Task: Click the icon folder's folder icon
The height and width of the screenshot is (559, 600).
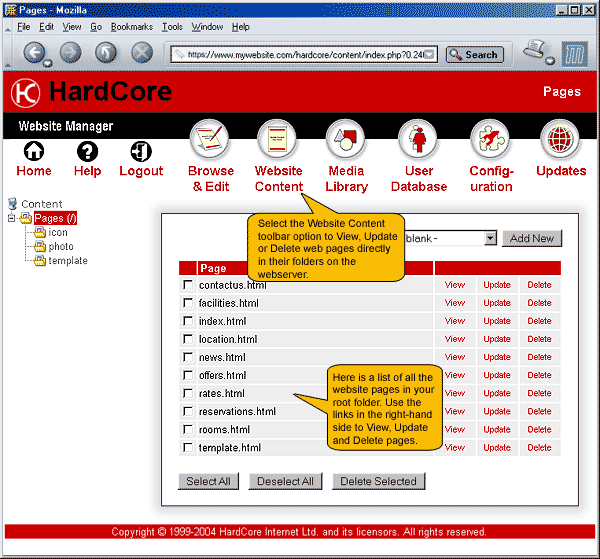Action: point(40,232)
